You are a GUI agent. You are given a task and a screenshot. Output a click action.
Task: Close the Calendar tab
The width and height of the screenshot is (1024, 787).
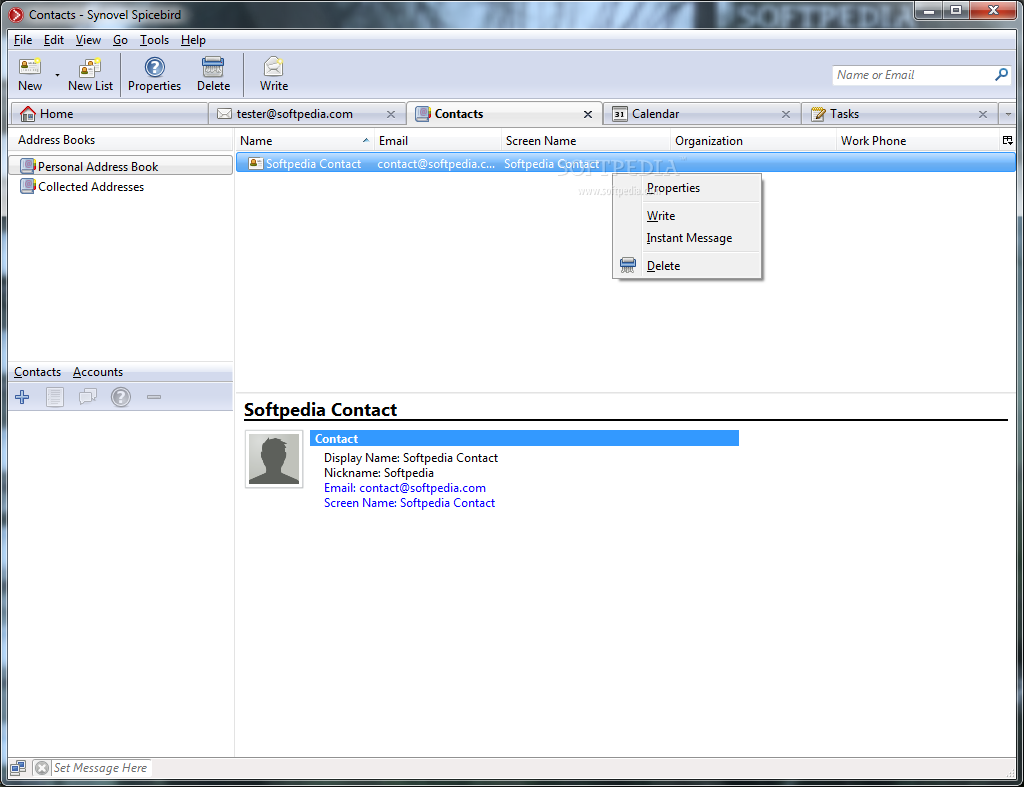coord(786,114)
